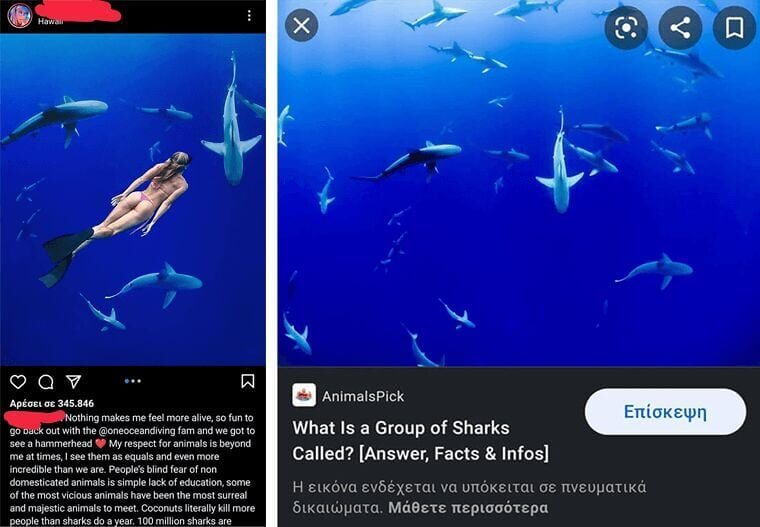Viewport: 760px width, 527px height.
Task: Open comments via the speech bubble icon
Action: click(46, 382)
